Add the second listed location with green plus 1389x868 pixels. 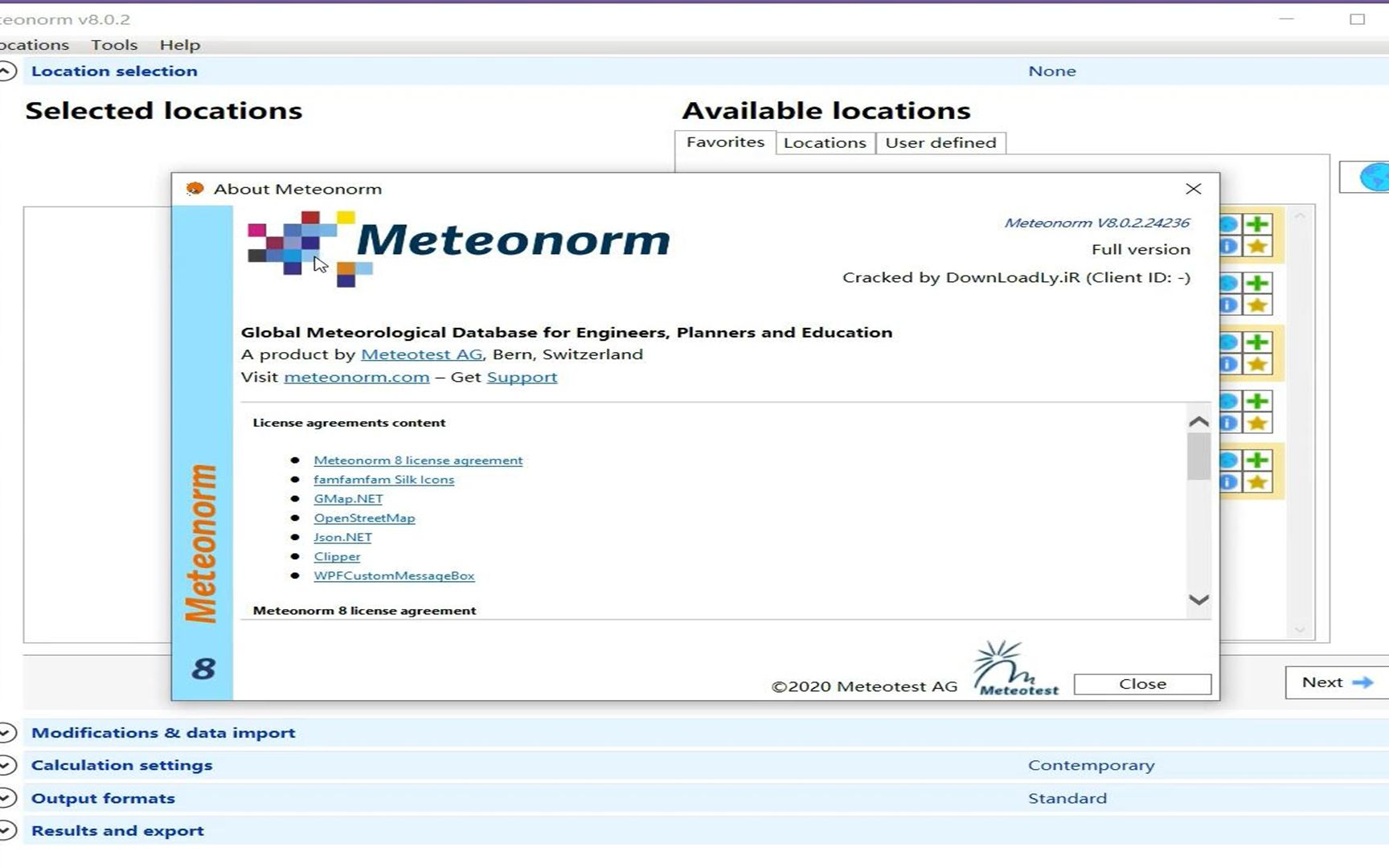tap(1258, 283)
